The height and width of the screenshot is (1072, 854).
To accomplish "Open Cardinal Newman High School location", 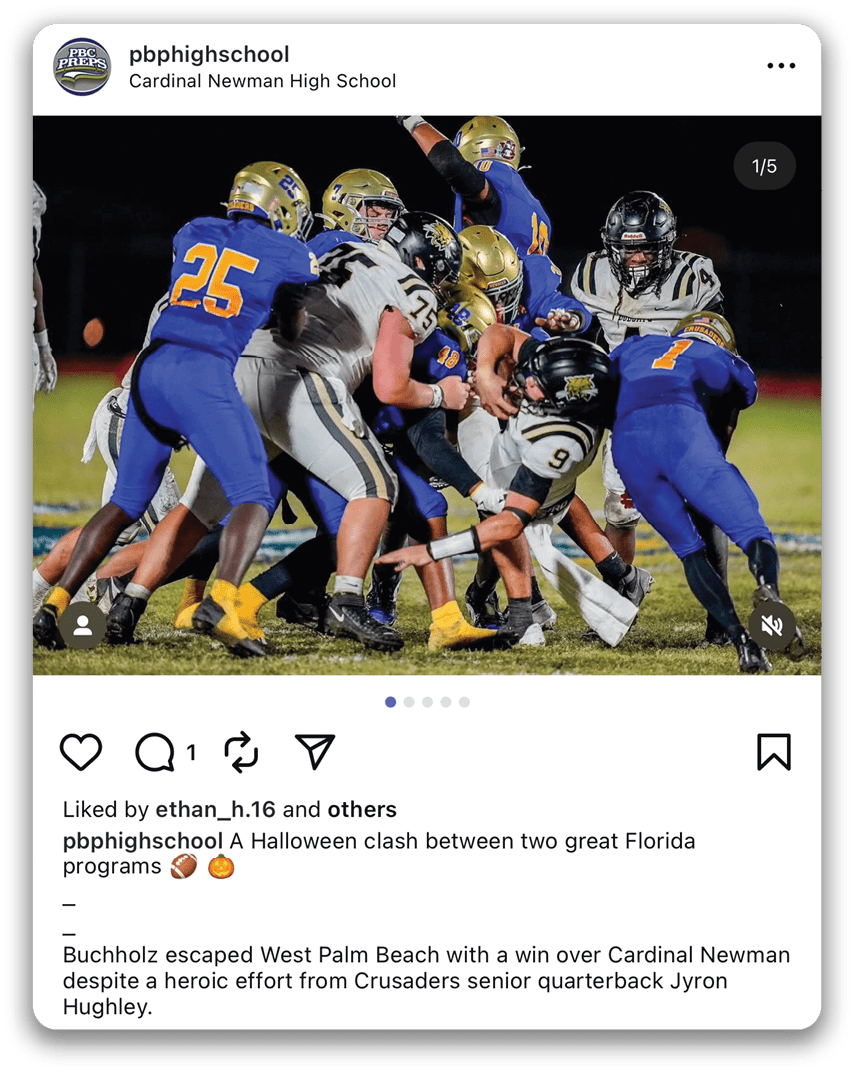I will click(263, 81).
